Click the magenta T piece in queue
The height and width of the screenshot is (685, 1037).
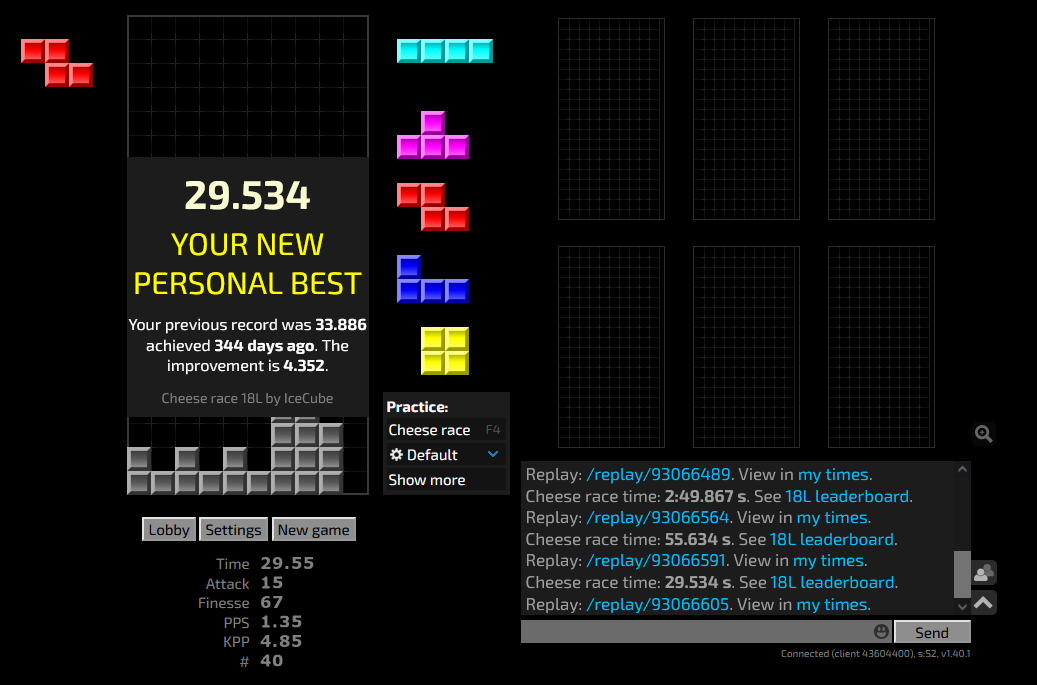coord(433,137)
